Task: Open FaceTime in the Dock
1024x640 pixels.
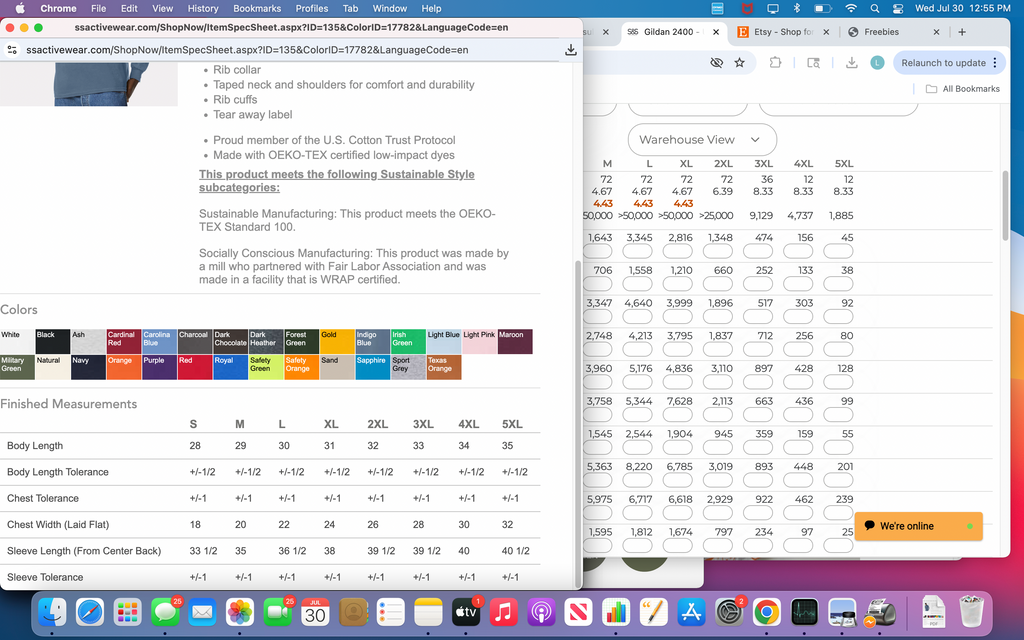Action: coord(278,613)
